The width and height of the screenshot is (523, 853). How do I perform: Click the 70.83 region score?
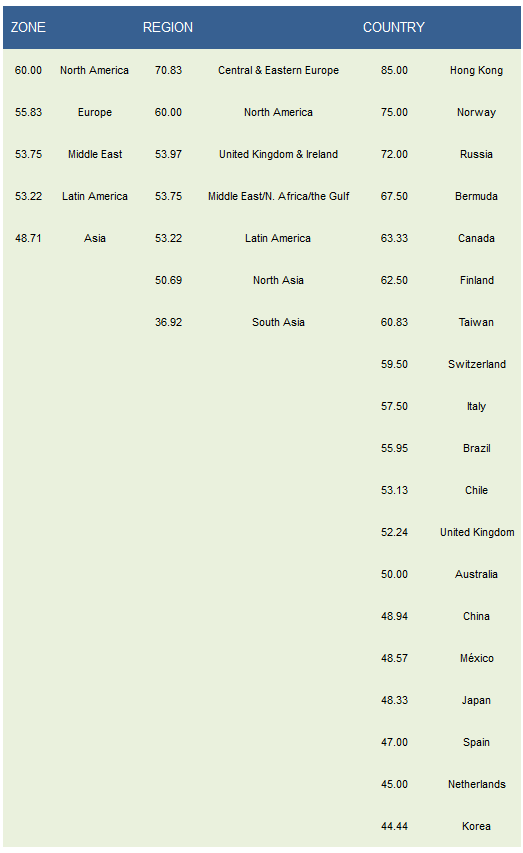click(168, 70)
